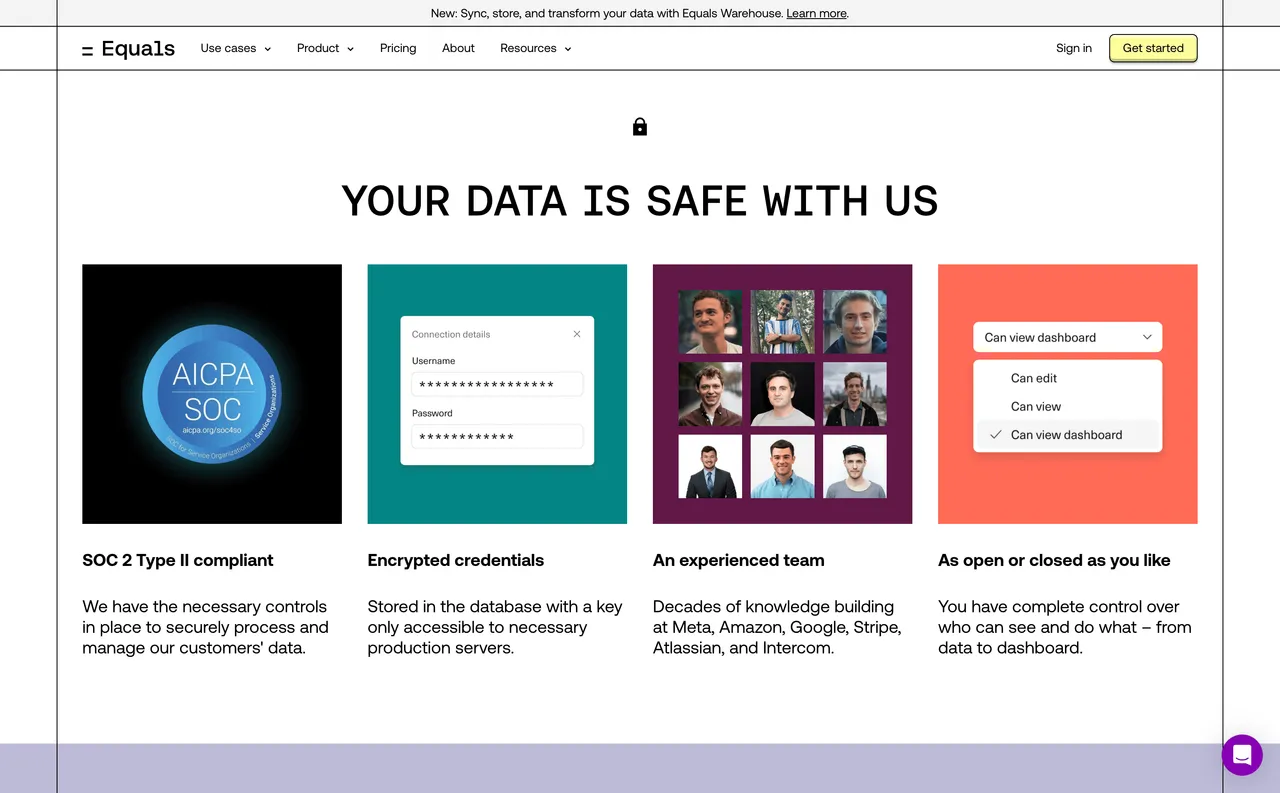The width and height of the screenshot is (1280, 793).
Task: Click the Equals logo in the navigation bar
Action: pyautogui.click(x=128, y=48)
